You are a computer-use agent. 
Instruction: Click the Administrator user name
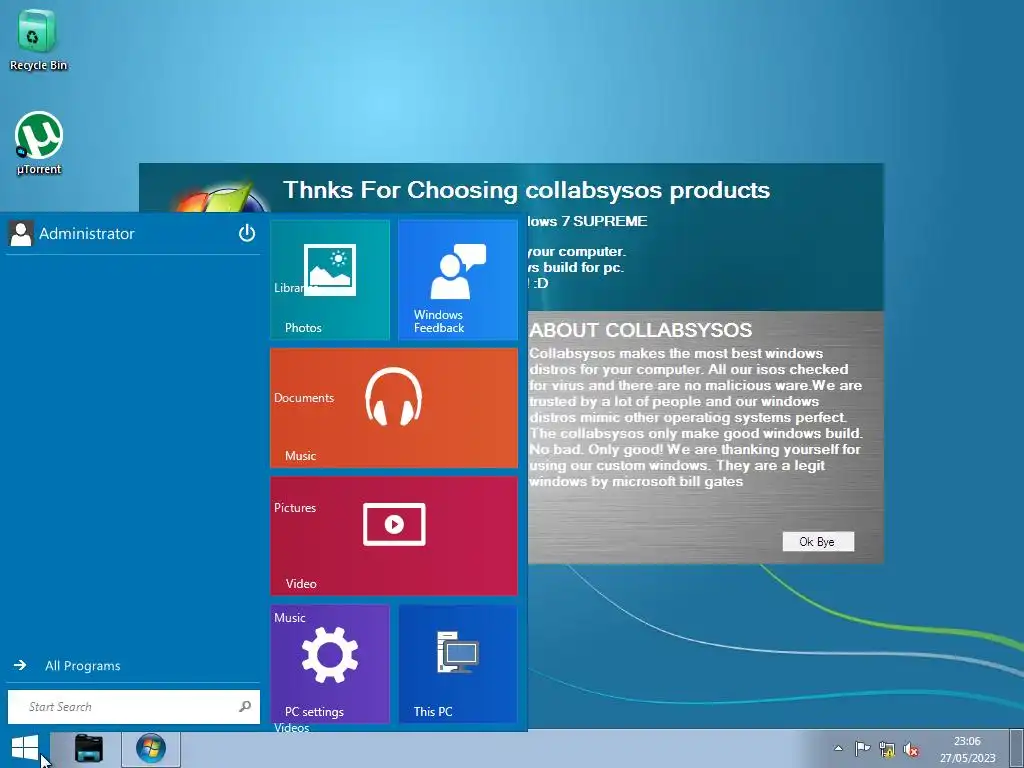coord(87,233)
